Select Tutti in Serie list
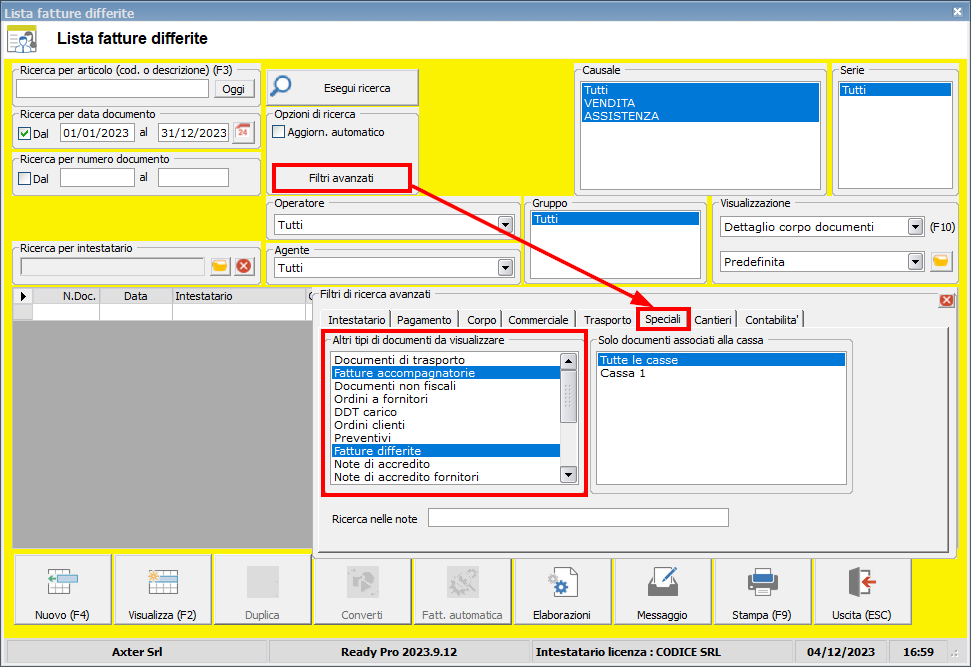This screenshot has width=971, height=667. pyautogui.click(x=895, y=90)
